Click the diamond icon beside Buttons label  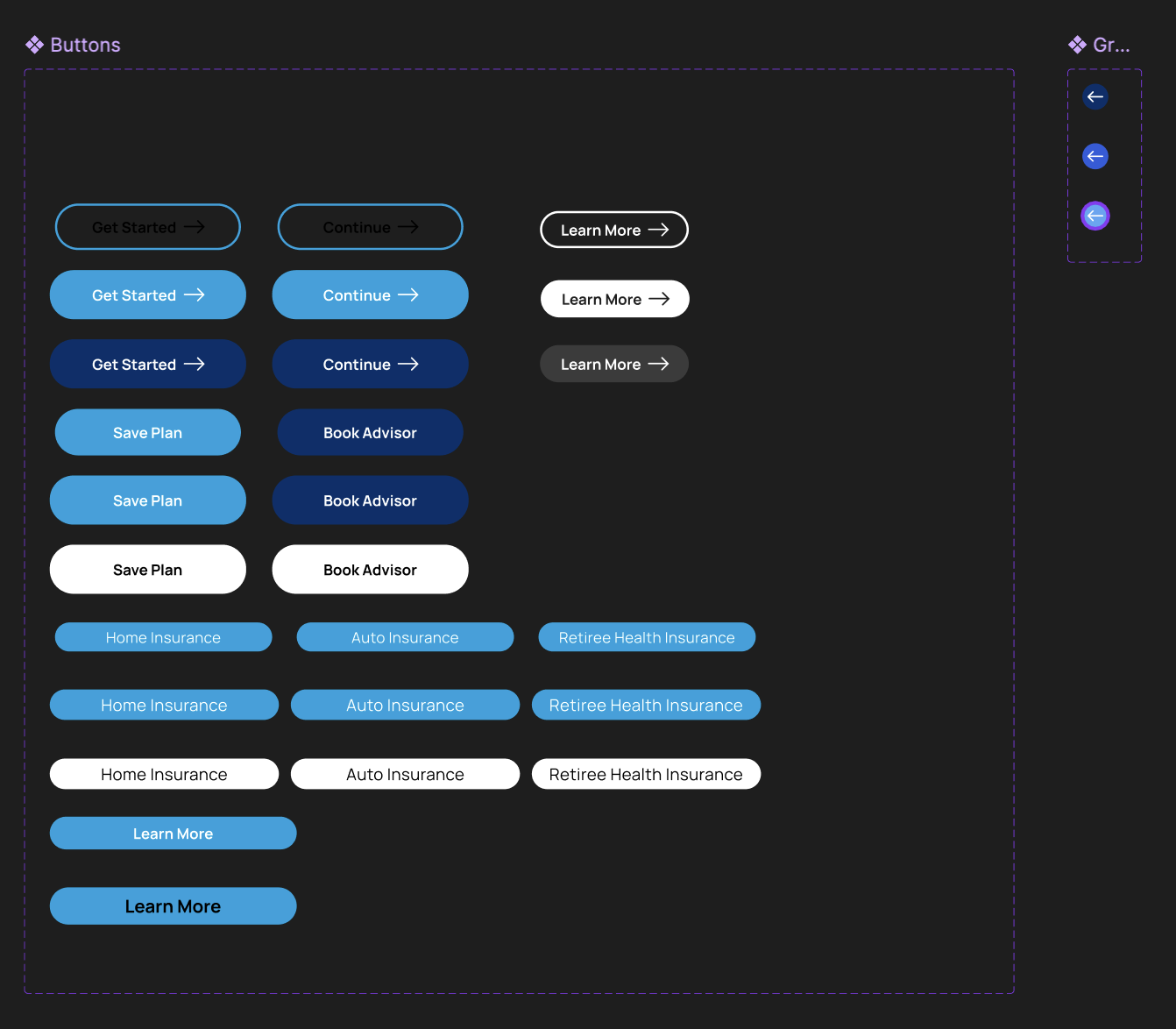click(34, 44)
